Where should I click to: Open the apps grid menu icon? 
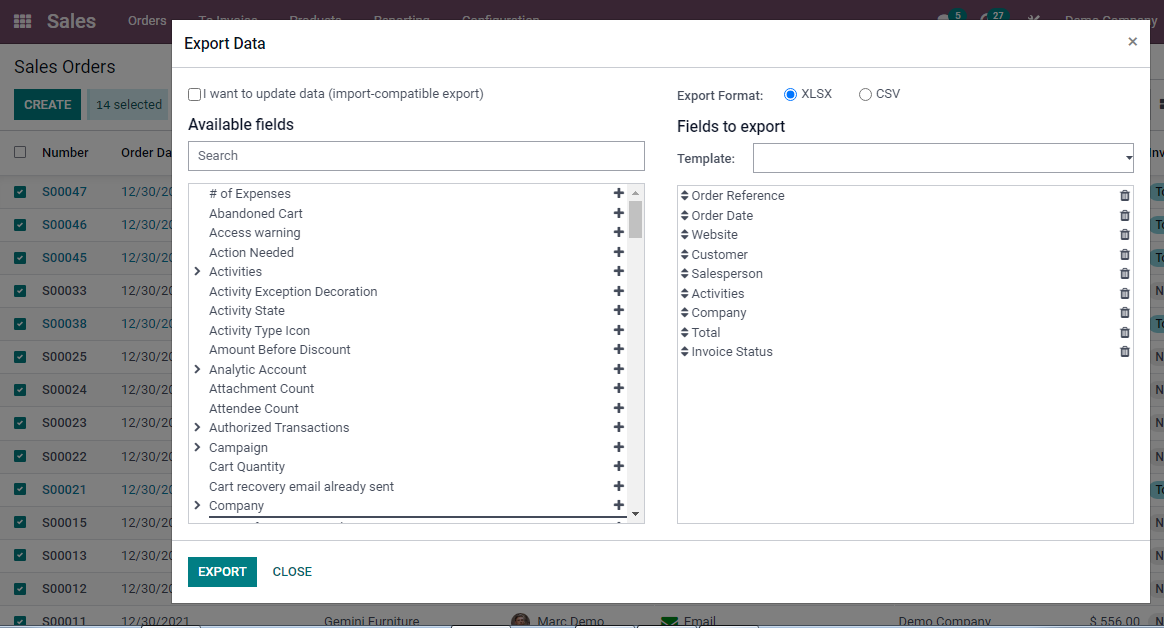click(22, 21)
